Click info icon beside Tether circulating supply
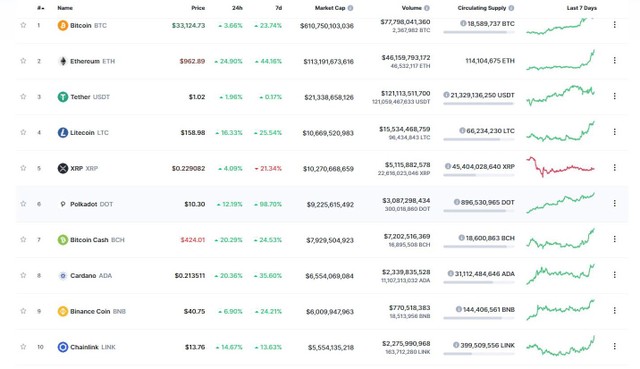This screenshot has width=640, height=369. [446, 95]
